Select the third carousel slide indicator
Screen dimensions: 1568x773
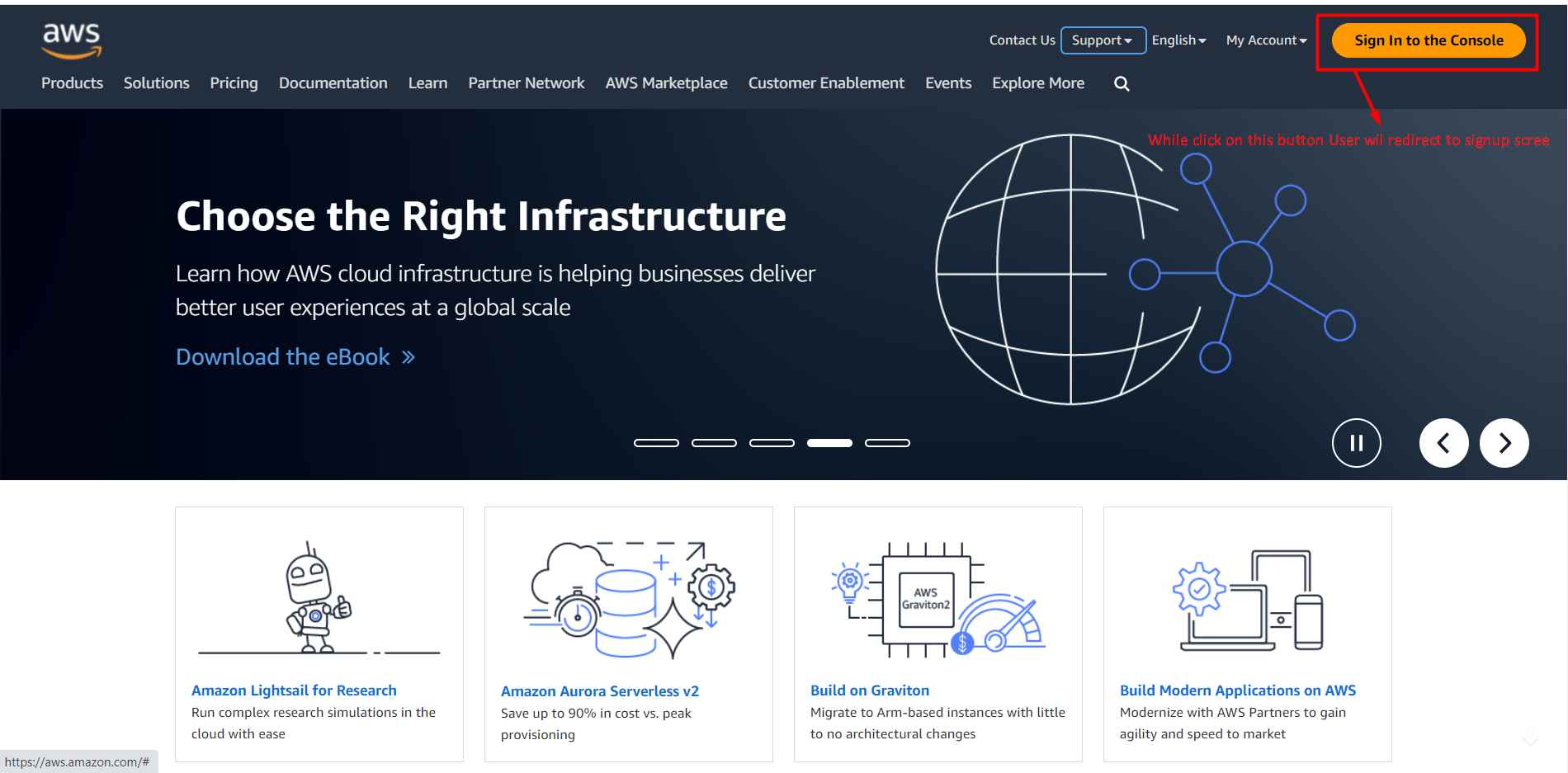click(772, 443)
